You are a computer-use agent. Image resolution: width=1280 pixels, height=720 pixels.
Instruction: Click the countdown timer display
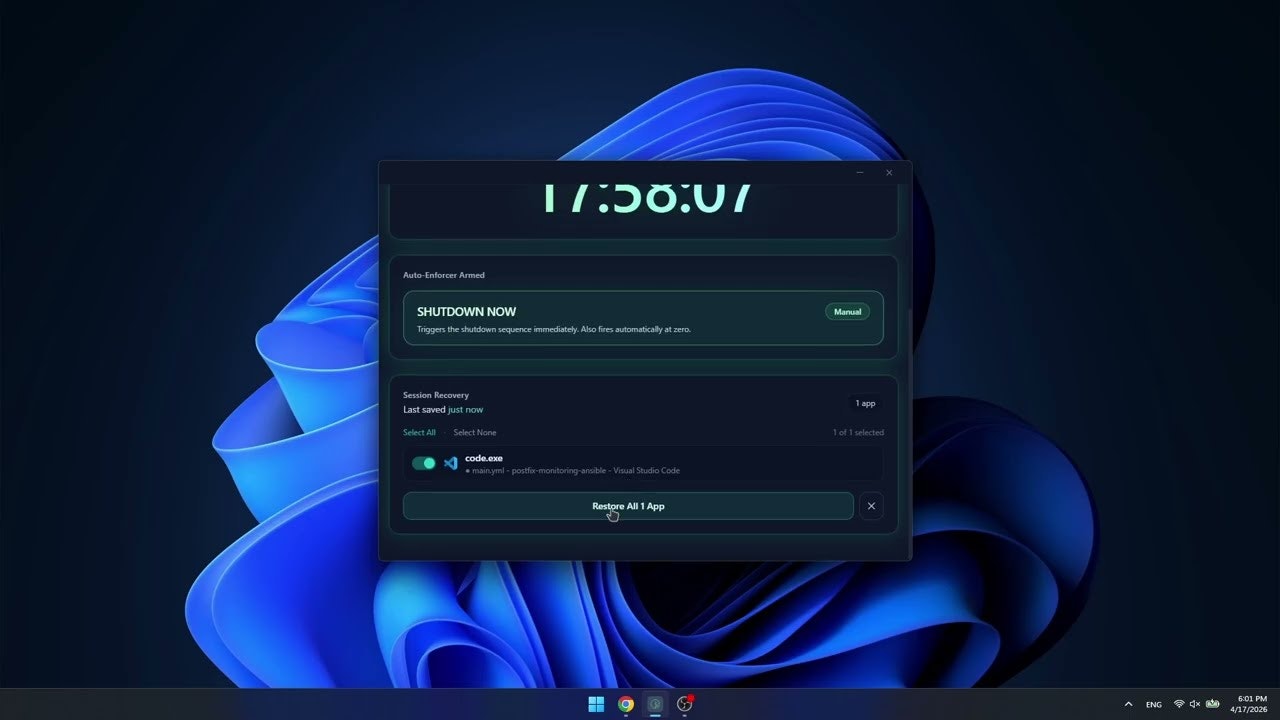645,198
